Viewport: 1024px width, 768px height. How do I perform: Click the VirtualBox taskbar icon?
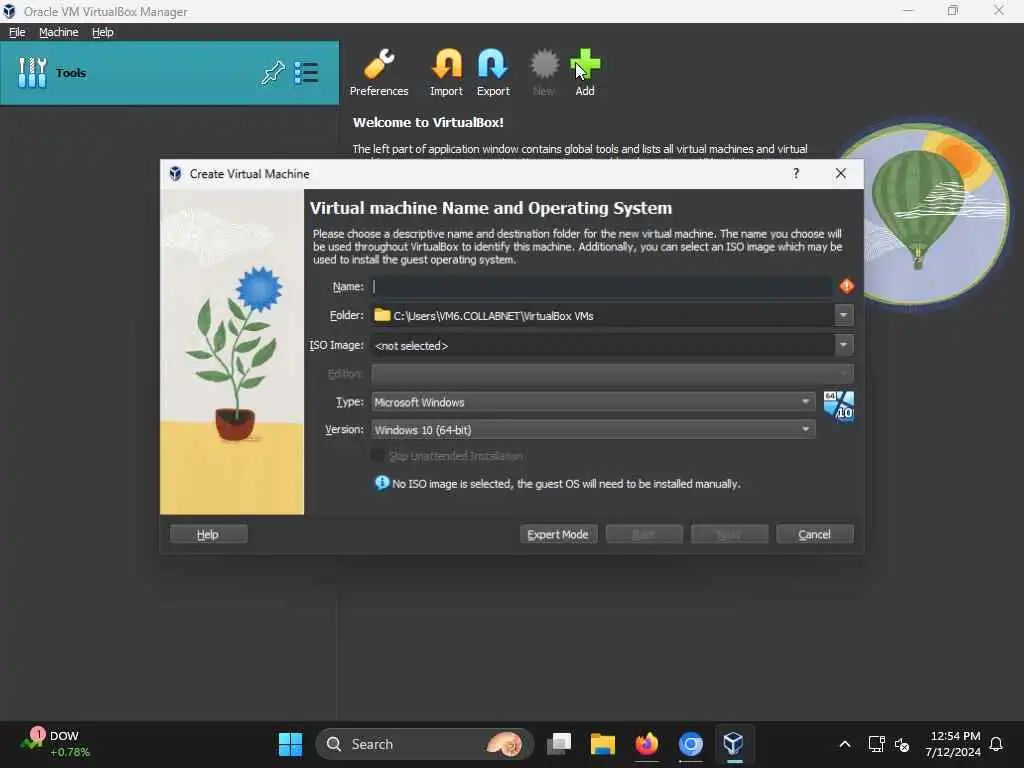(x=733, y=744)
